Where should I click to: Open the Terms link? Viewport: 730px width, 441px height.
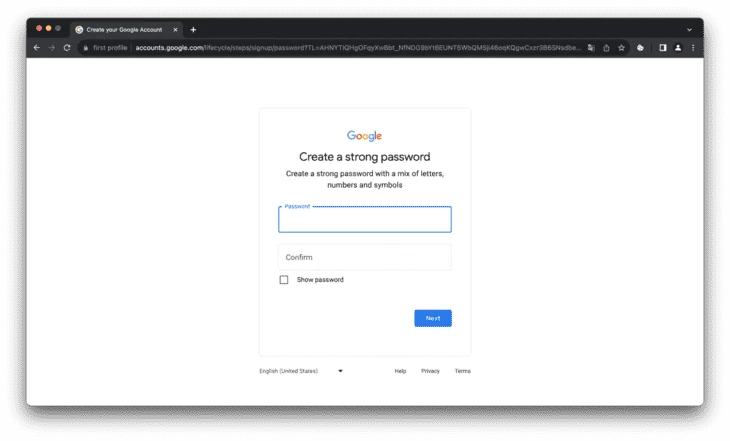click(x=462, y=371)
